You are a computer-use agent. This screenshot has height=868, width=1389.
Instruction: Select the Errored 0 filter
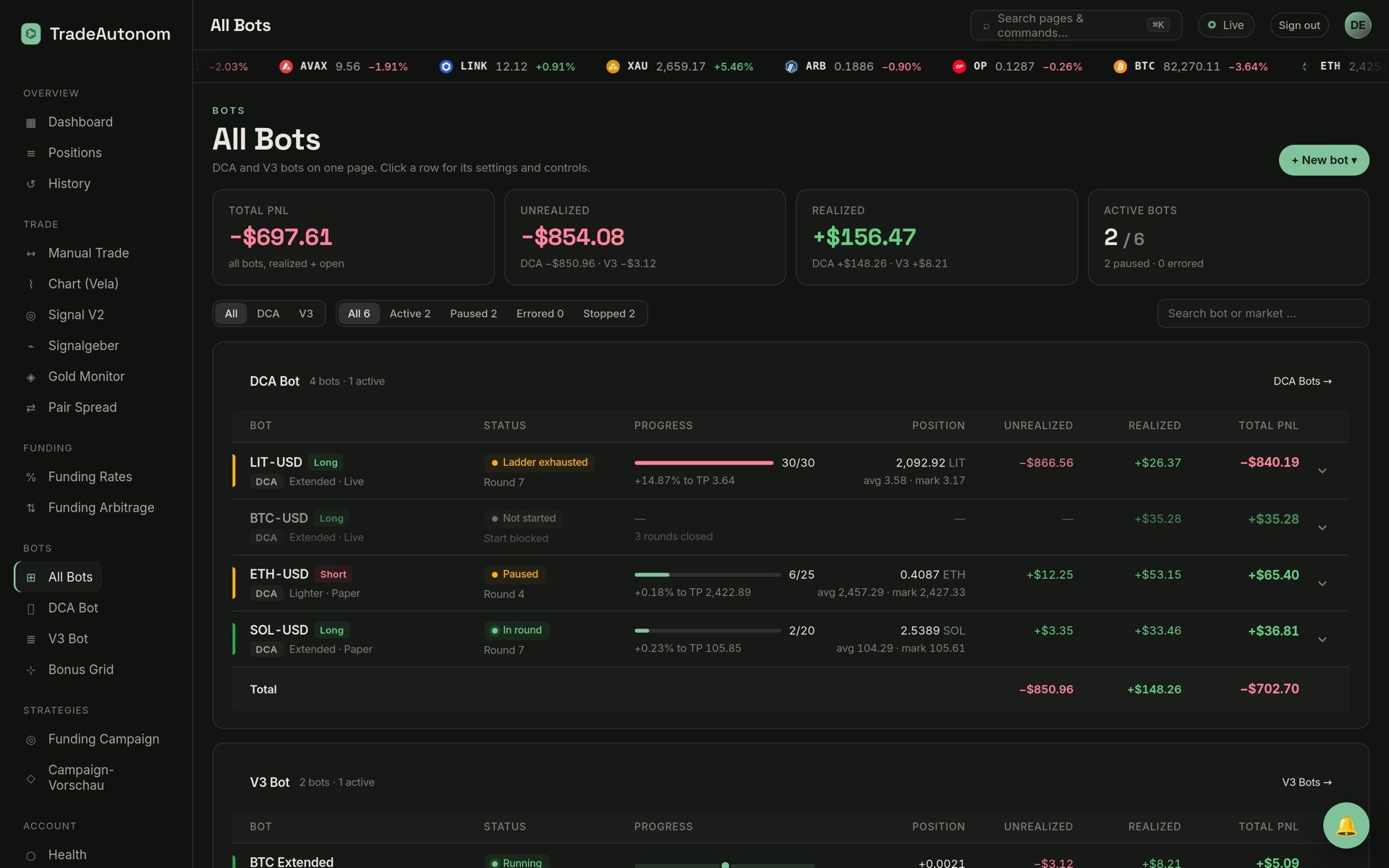pos(540,313)
